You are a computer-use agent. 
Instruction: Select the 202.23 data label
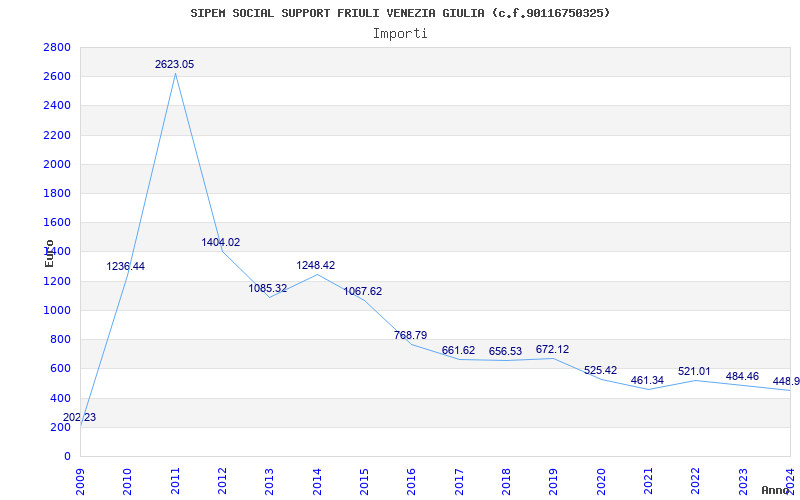pos(80,417)
